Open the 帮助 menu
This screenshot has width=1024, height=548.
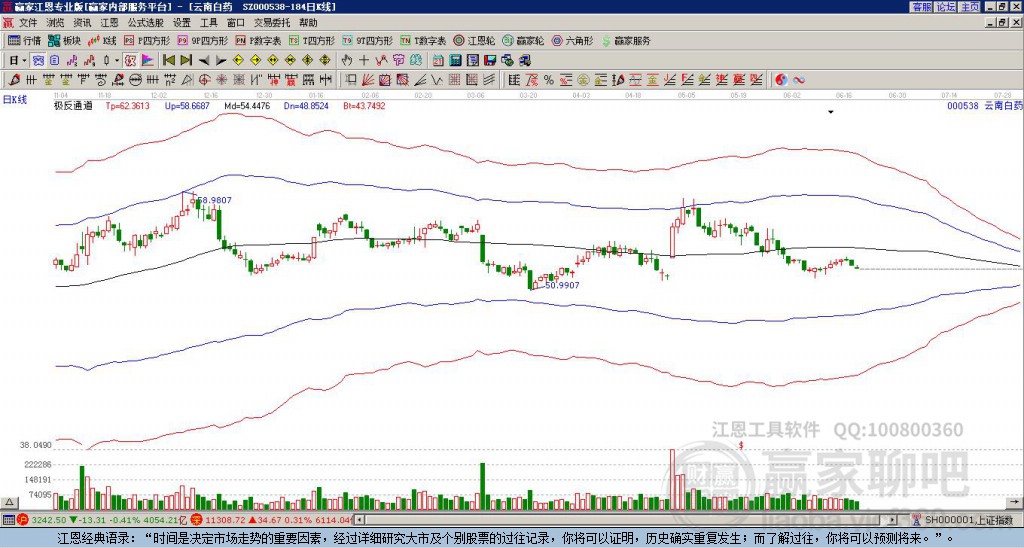coord(308,23)
